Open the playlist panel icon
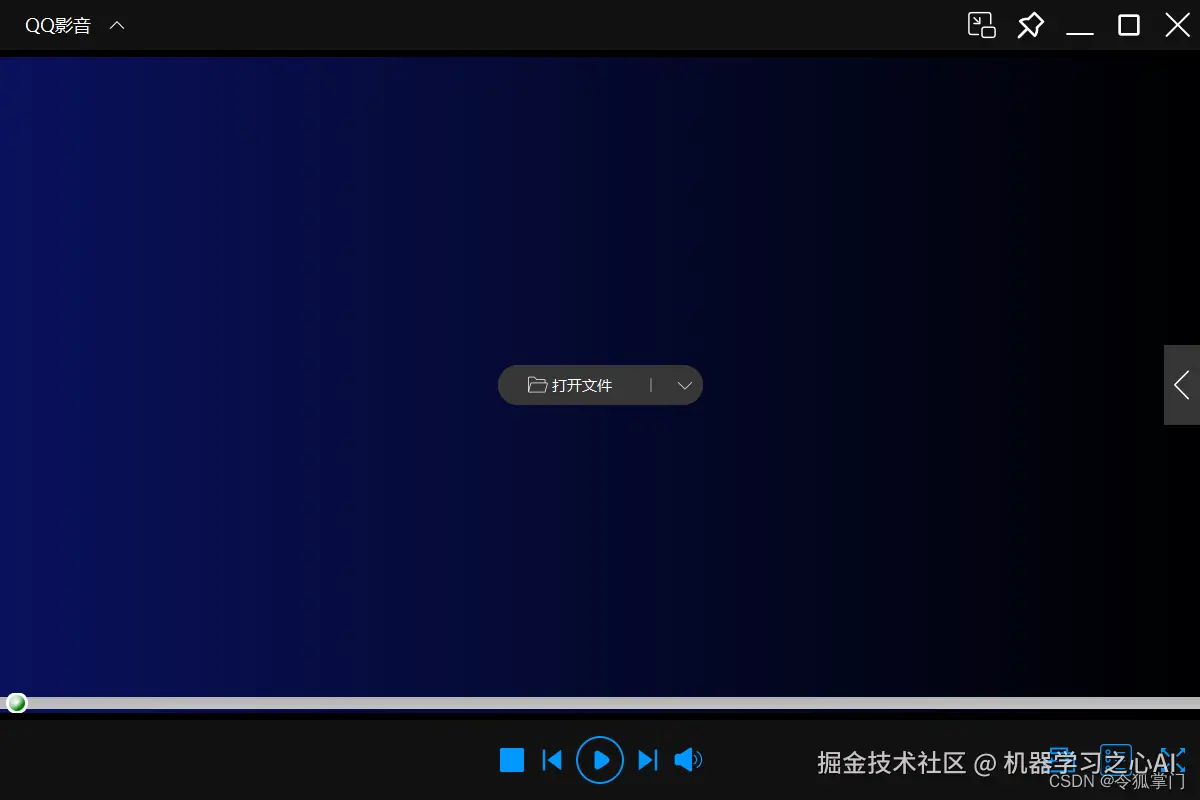1200x800 pixels. (1116, 758)
